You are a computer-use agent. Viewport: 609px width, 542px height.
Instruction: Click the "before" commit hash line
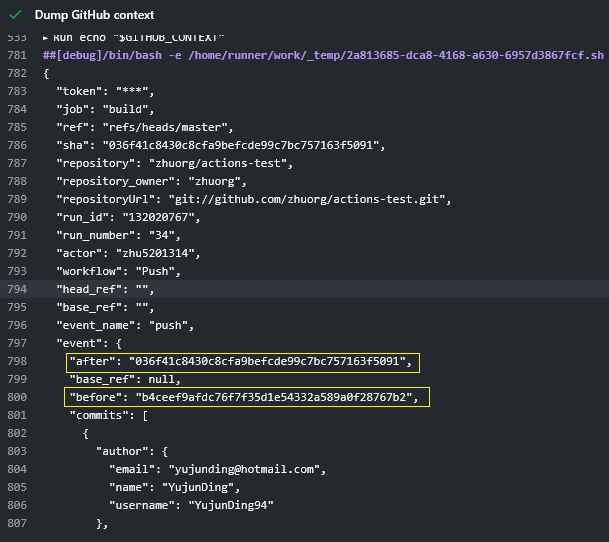(x=244, y=397)
